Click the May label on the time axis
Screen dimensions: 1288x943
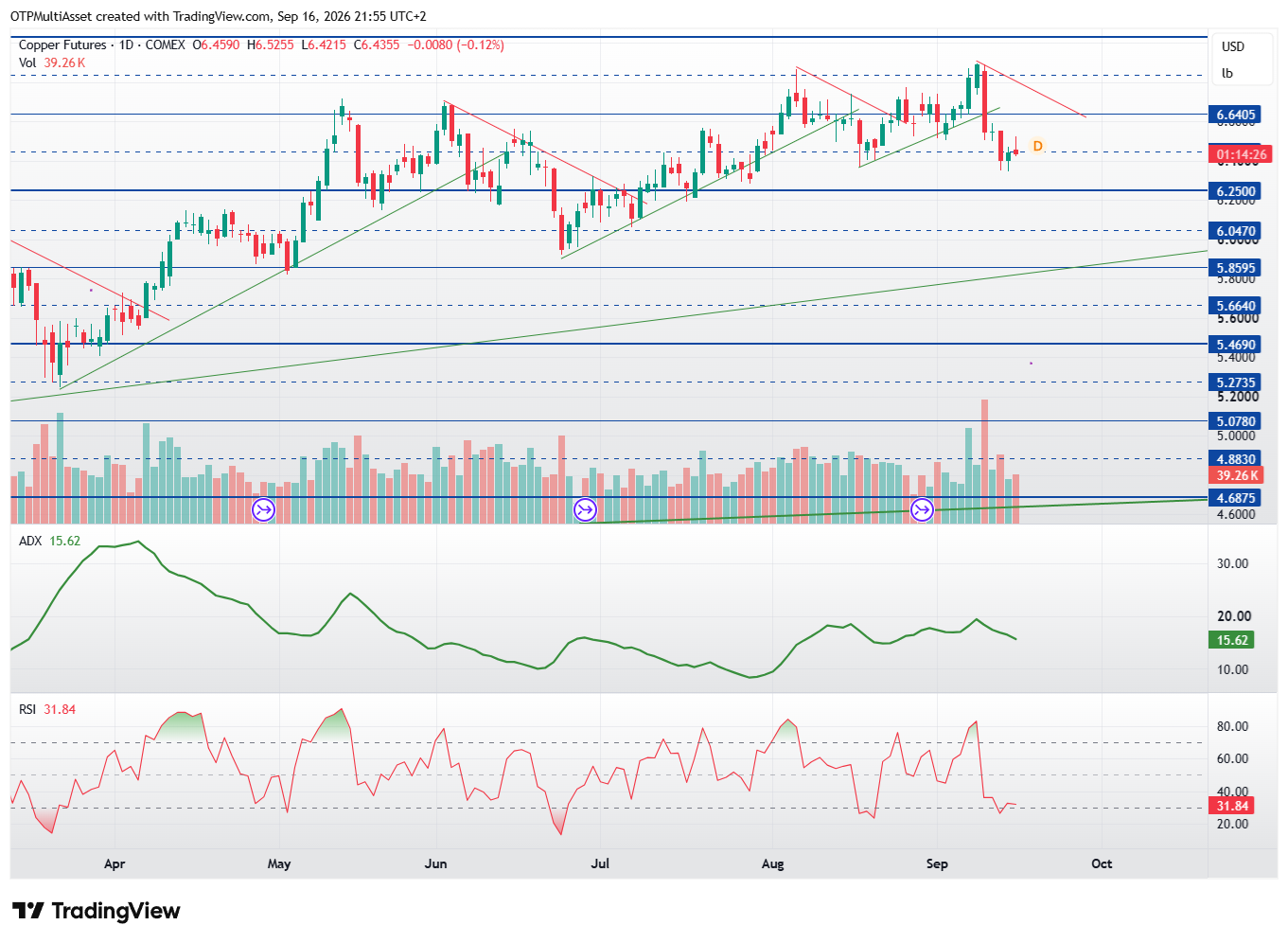click(x=279, y=863)
